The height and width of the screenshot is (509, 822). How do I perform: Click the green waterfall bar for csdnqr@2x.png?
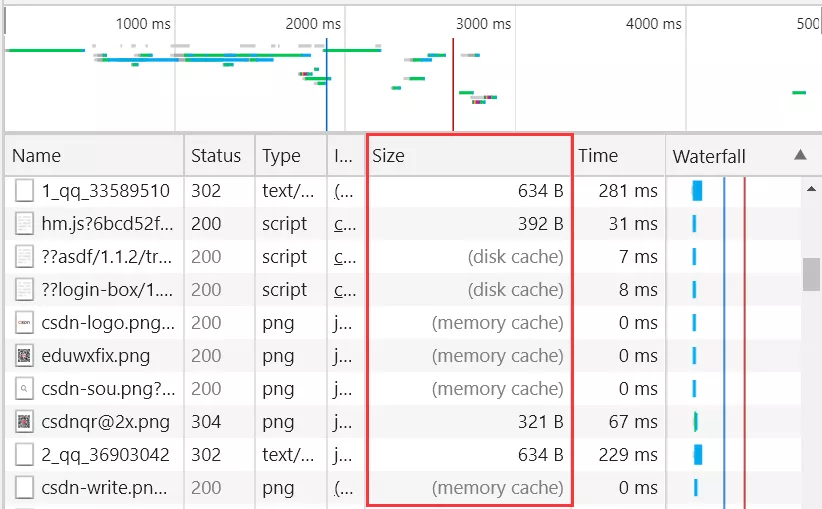pyautogui.click(x=695, y=422)
